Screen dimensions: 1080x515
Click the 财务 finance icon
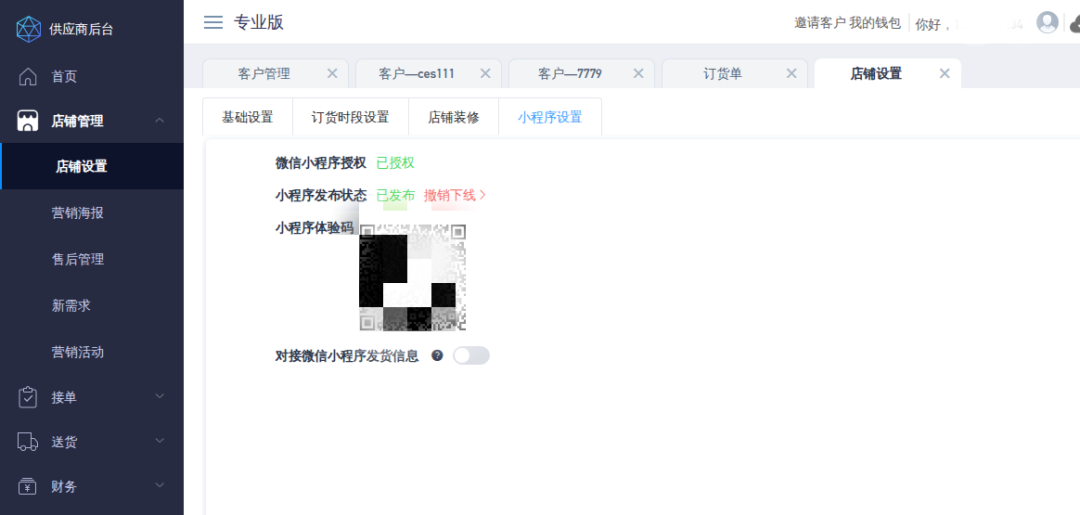(28, 487)
